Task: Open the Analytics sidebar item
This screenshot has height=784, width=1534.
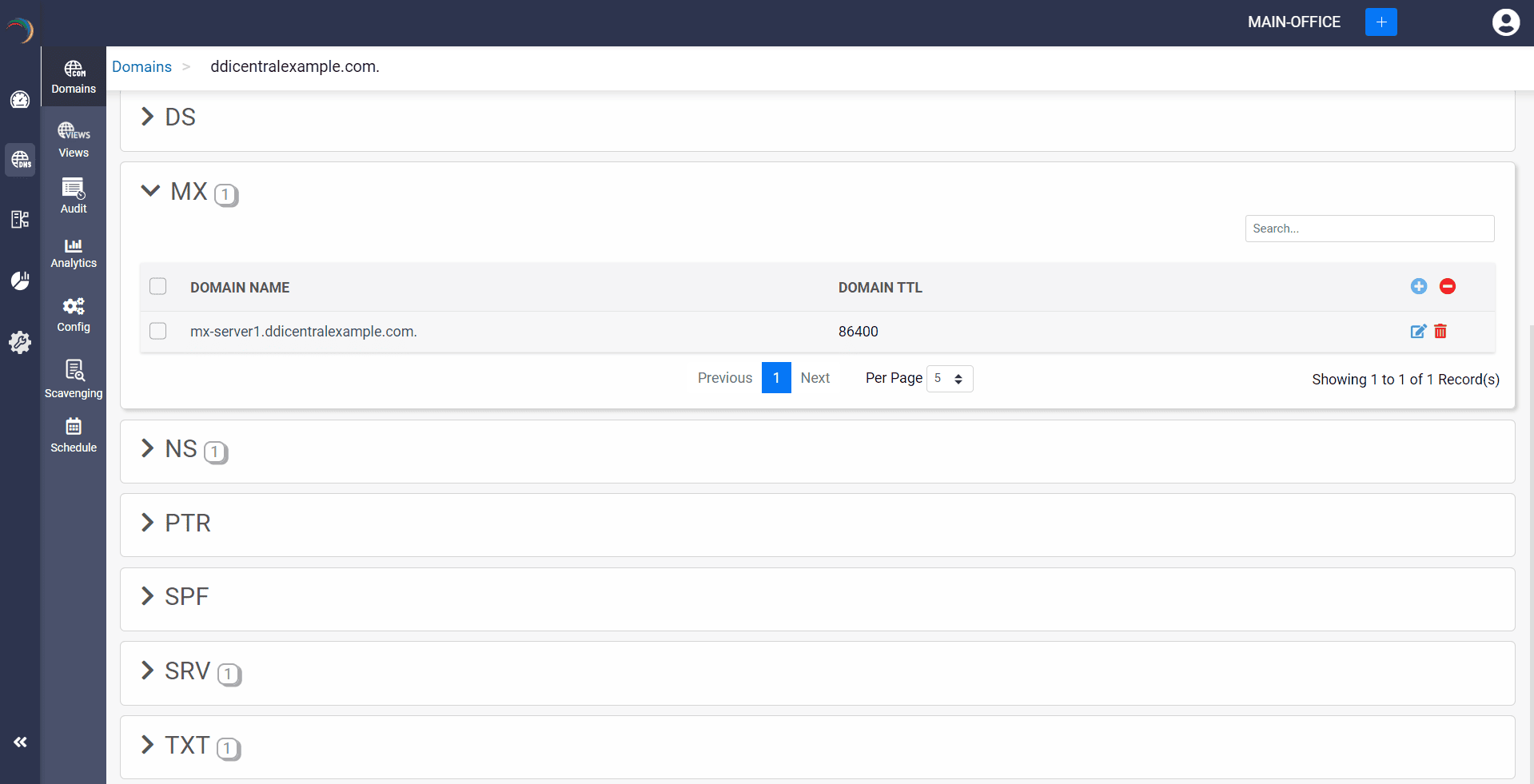Action: (74, 253)
